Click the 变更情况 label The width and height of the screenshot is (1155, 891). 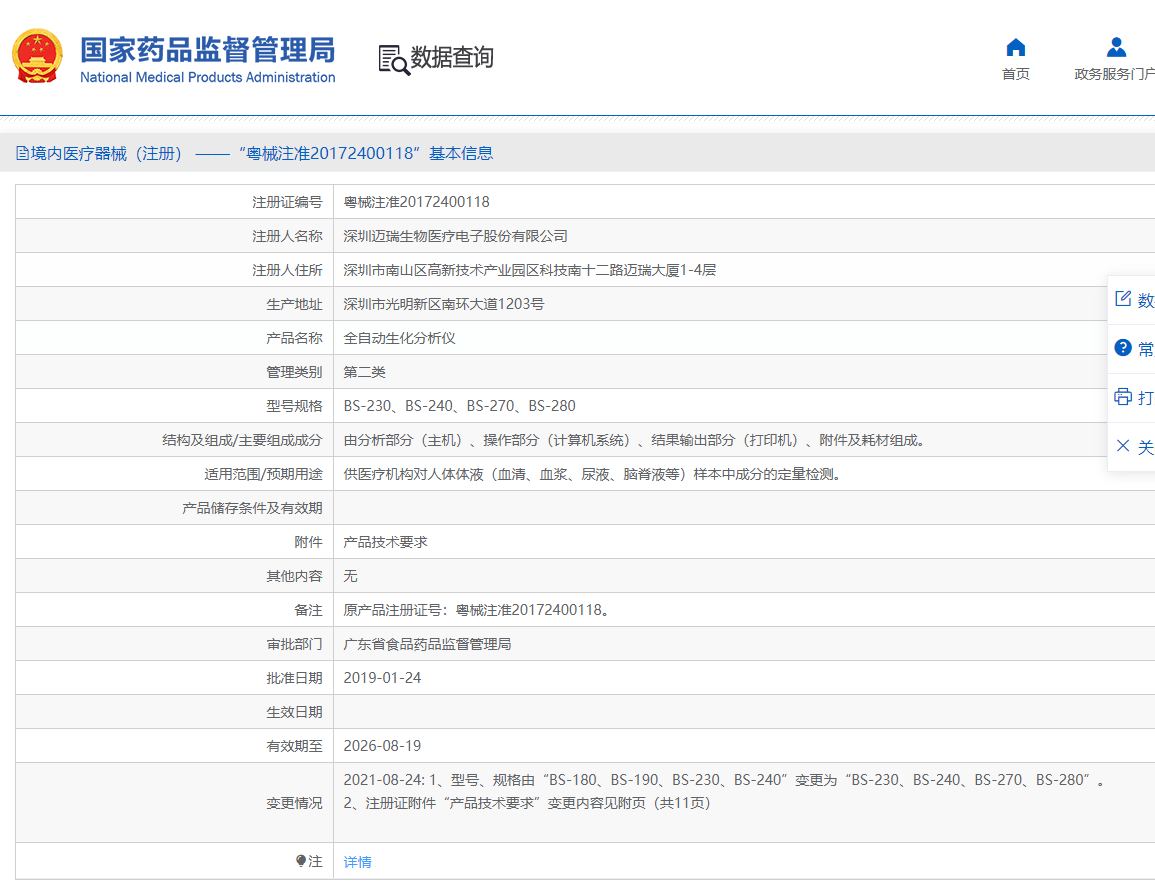(x=294, y=803)
